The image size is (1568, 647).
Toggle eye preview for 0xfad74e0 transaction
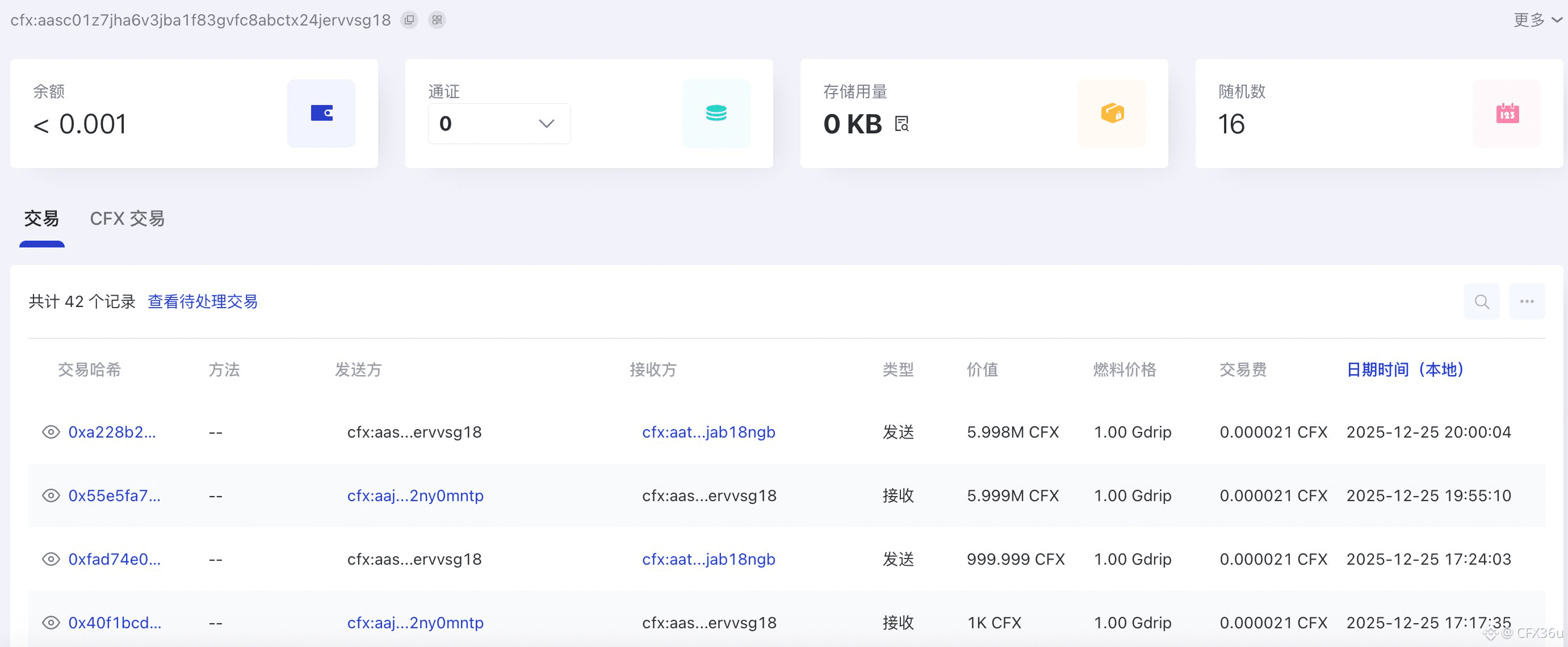point(51,560)
